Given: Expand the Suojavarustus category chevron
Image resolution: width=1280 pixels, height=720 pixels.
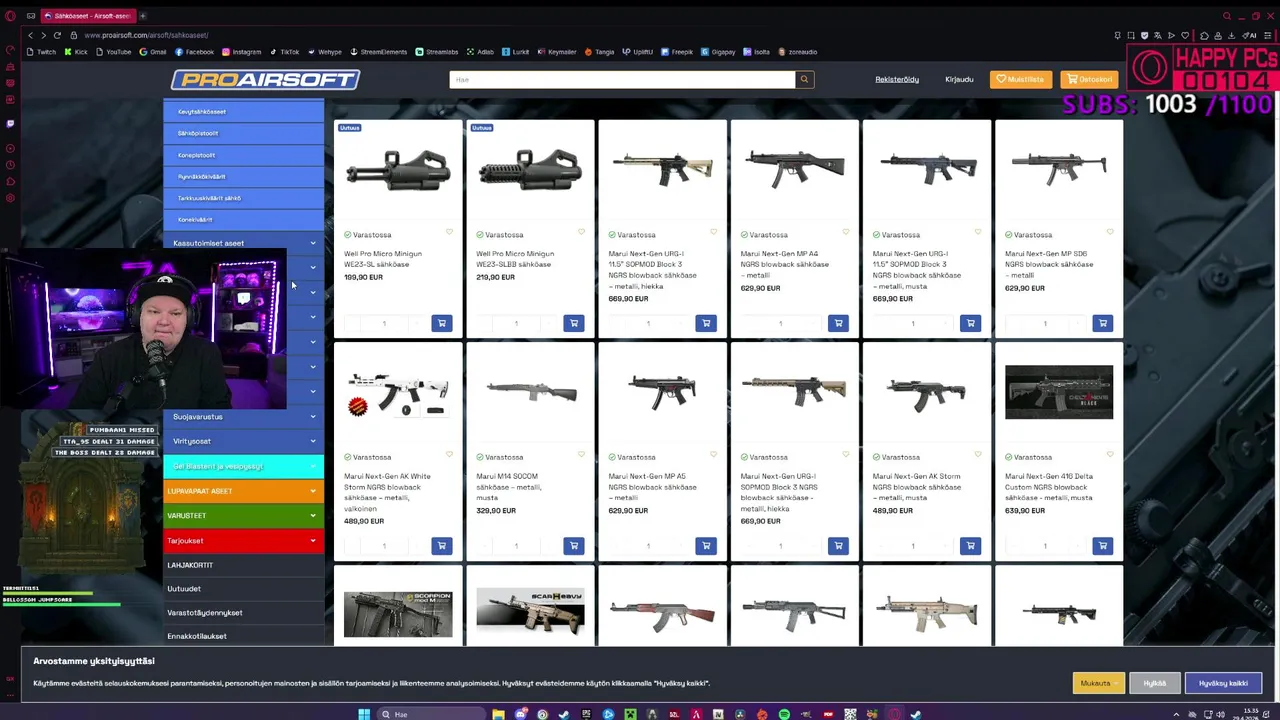Looking at the screenshot, I should click(x=313, y=416).
